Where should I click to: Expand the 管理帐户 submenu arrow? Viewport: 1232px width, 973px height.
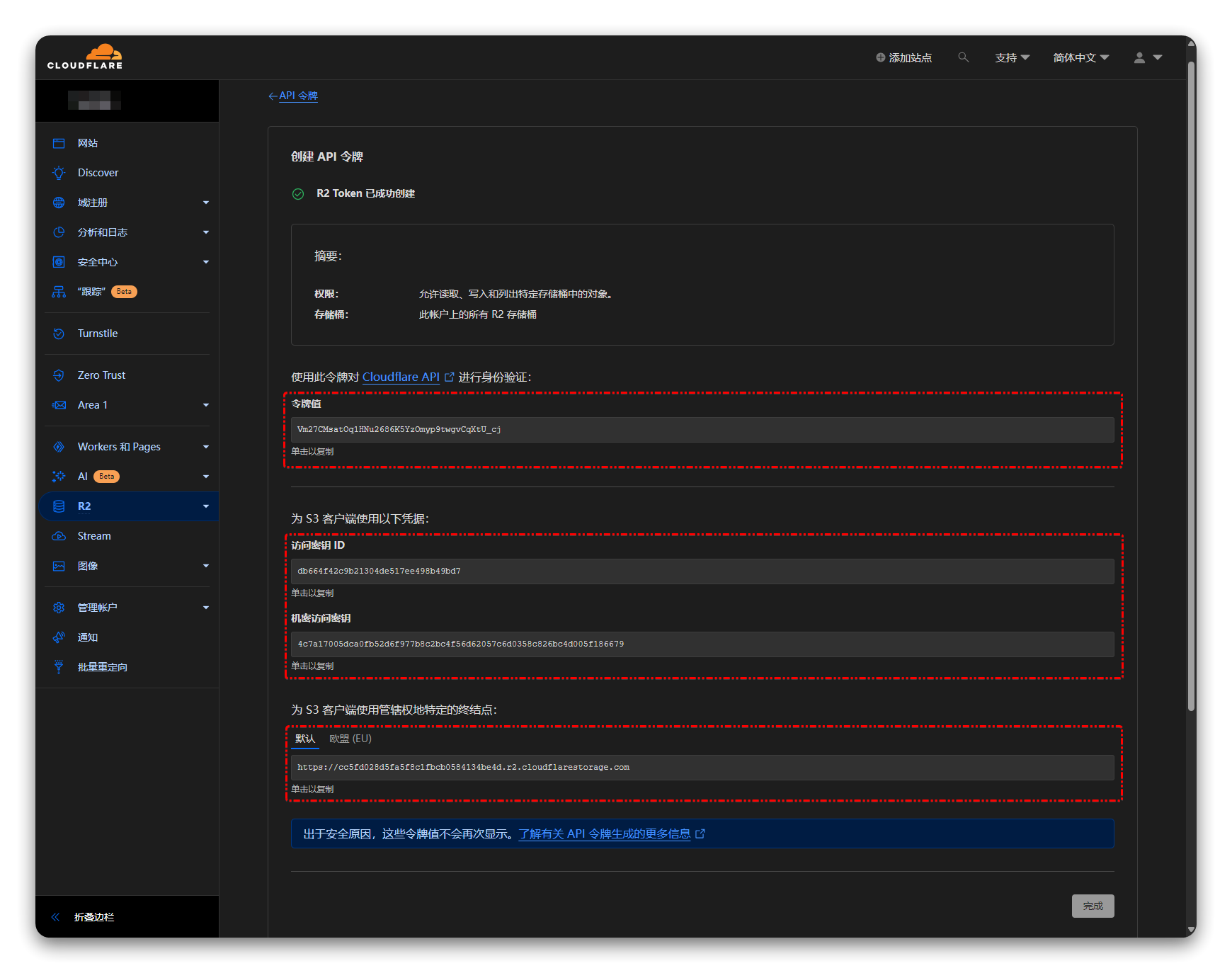(206, 608)
